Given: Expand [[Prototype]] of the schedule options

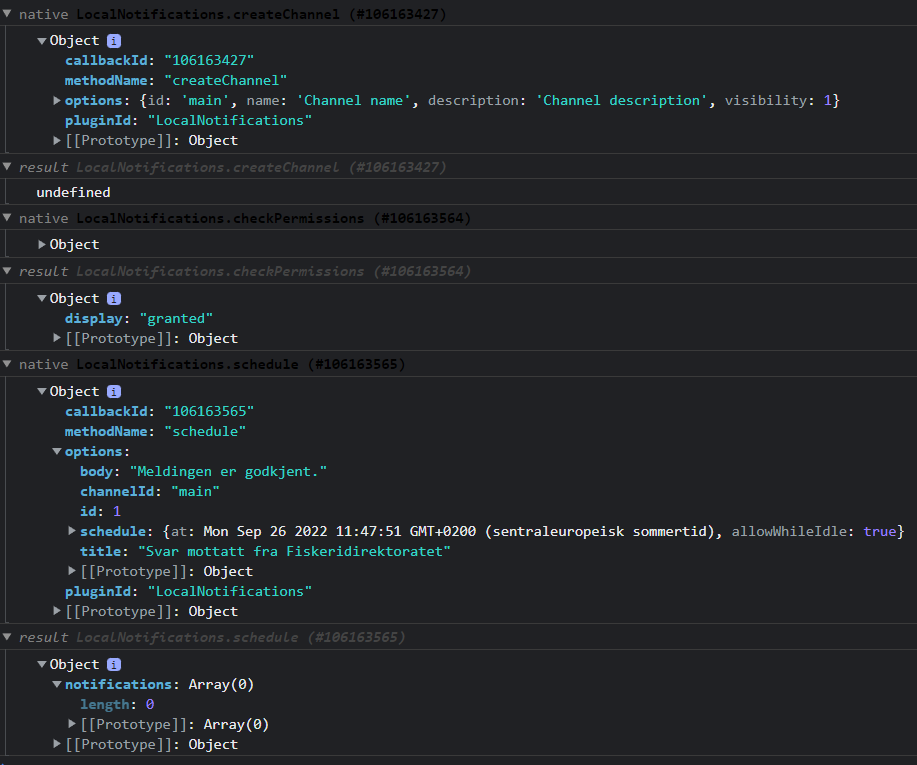Looking at the screenshot, I should coord(71,571).
